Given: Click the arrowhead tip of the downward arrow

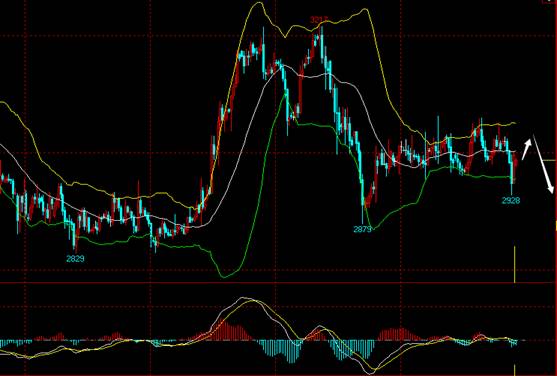Looking at the screenshot, I should pyautogui.click(x=552, y=191).
